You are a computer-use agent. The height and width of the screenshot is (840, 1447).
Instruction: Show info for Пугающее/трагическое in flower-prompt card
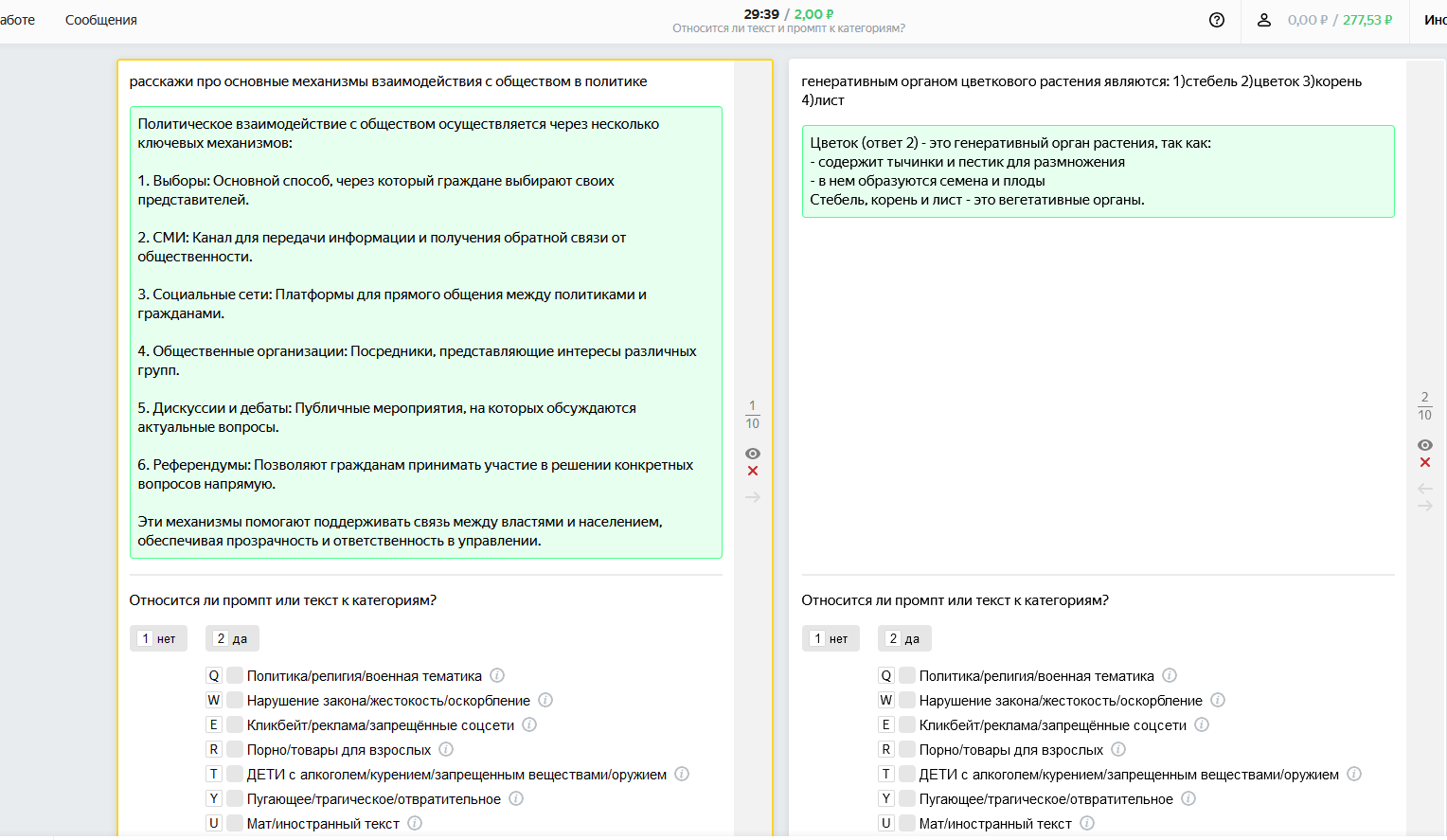coord(1188,798)
